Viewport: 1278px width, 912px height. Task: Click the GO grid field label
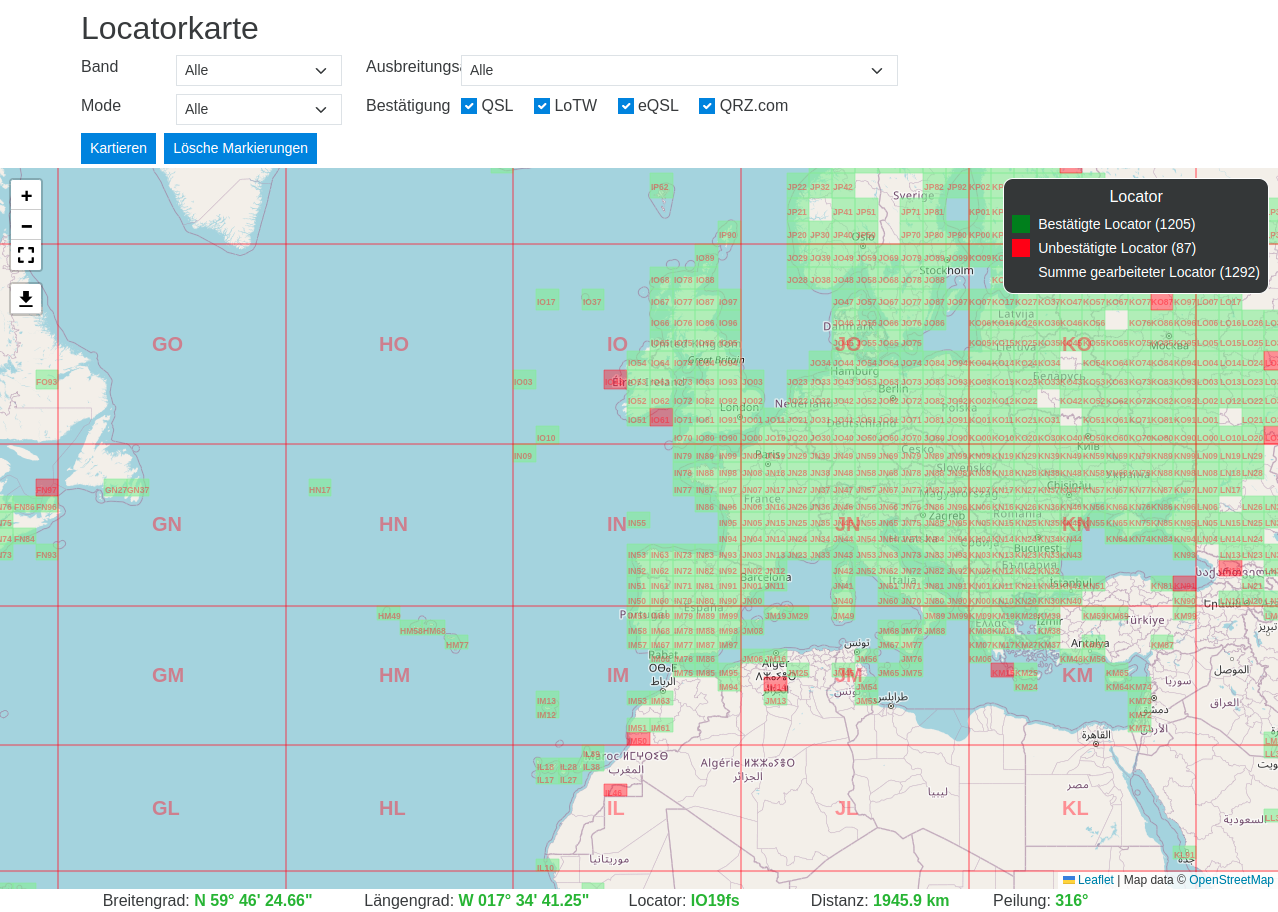(x=167, y=345)
